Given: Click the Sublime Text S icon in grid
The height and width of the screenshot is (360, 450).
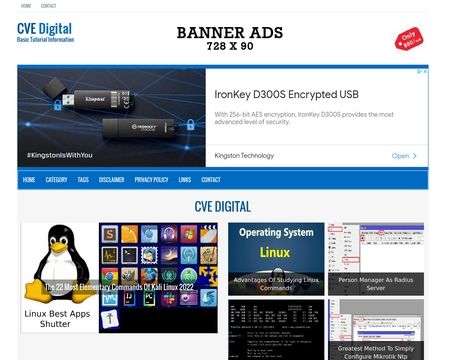Looking at the screenshot, I should 110,234.
